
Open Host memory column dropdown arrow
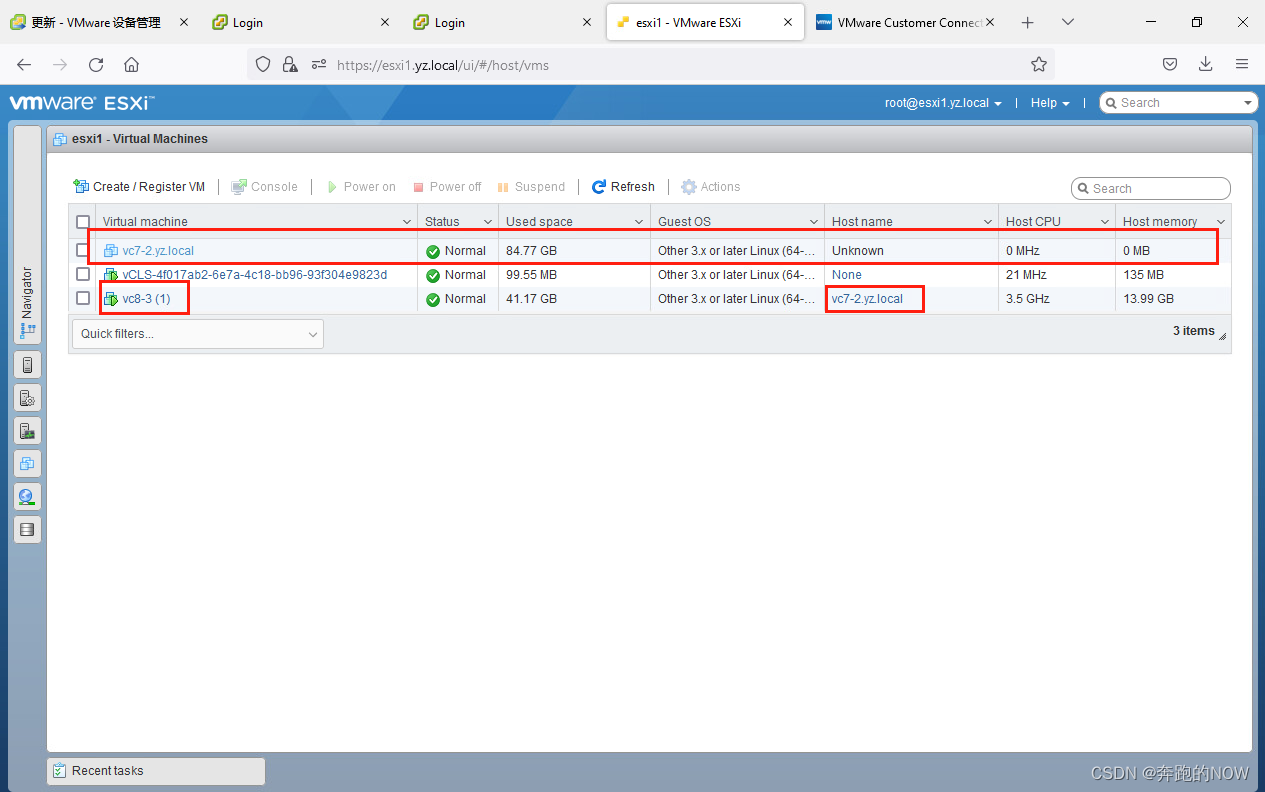(1221, 222)
